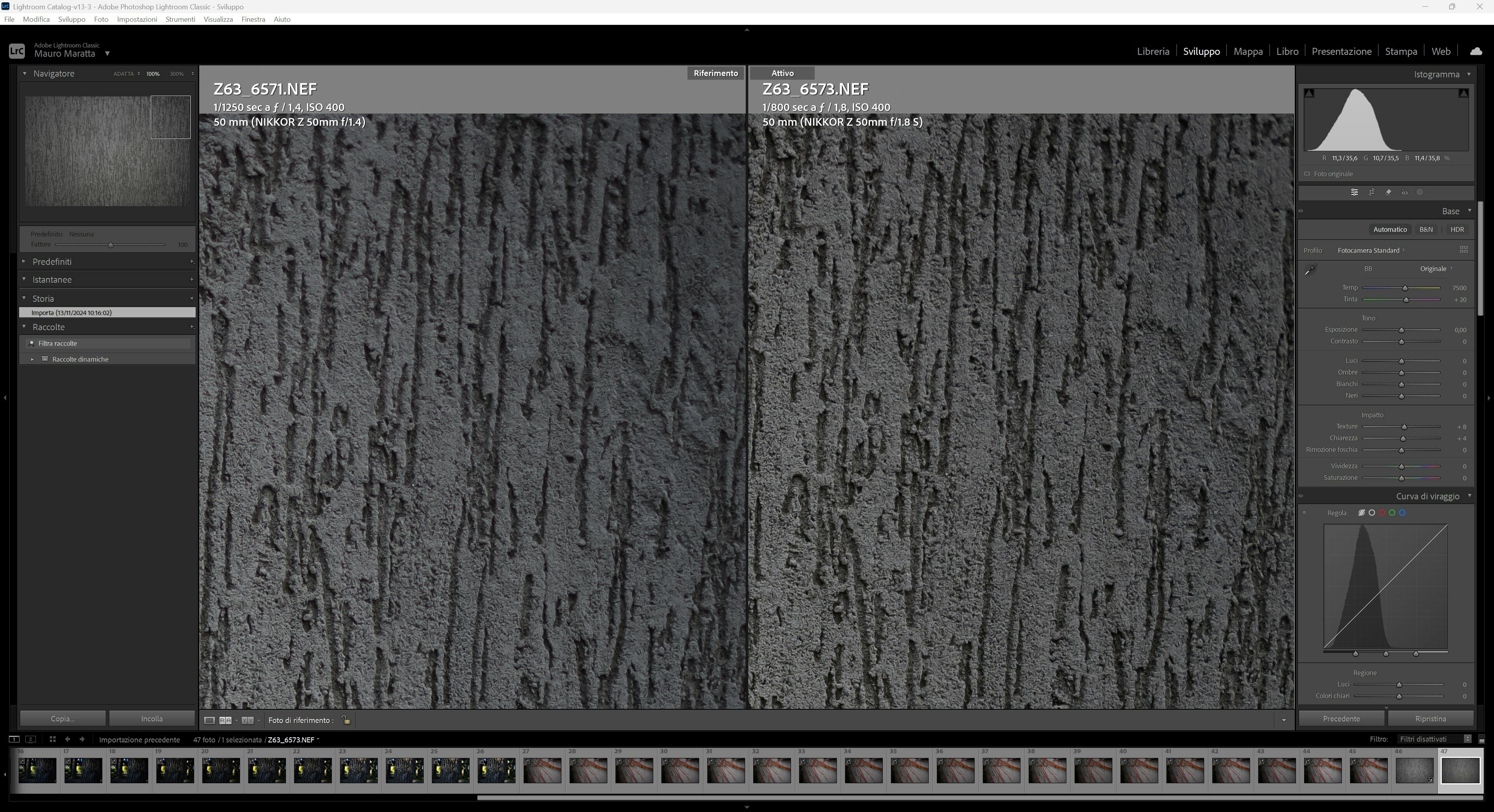Adjust the Esposizione slider handle
The image size is (1494, 812).
click(x=1401, y=331)
